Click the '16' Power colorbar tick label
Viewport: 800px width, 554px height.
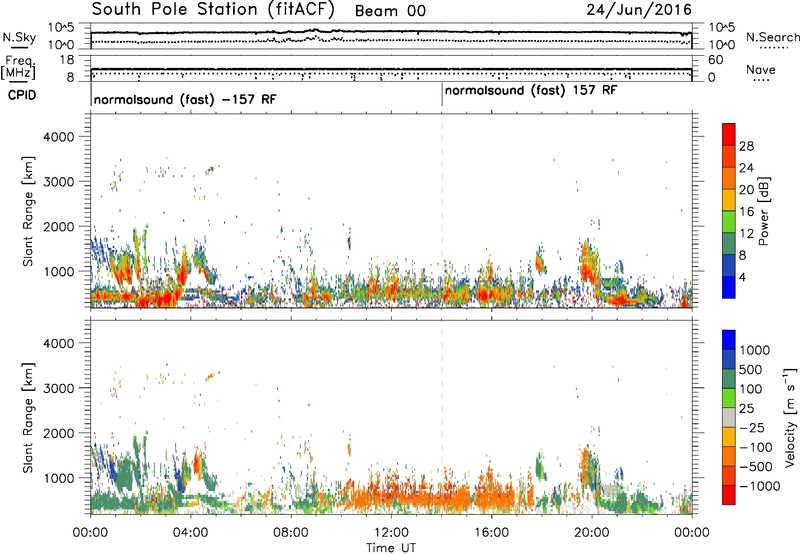point(746,212)
